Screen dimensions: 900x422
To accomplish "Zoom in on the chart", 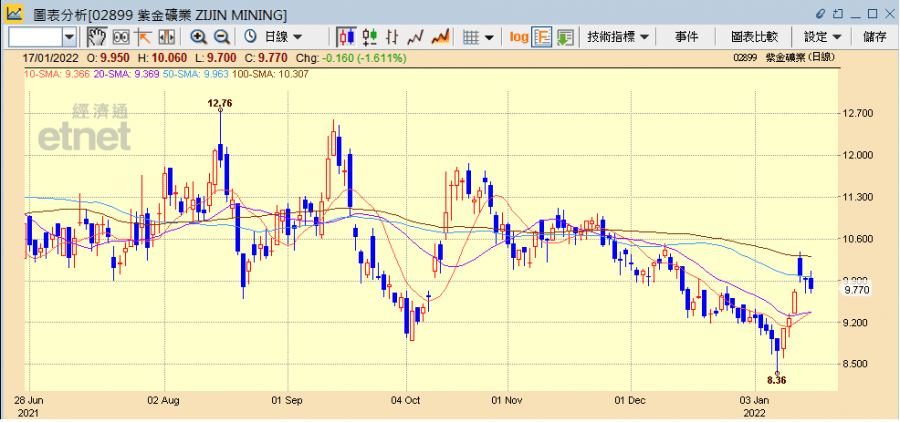I will pyautogui.click(x=198, y=37).
